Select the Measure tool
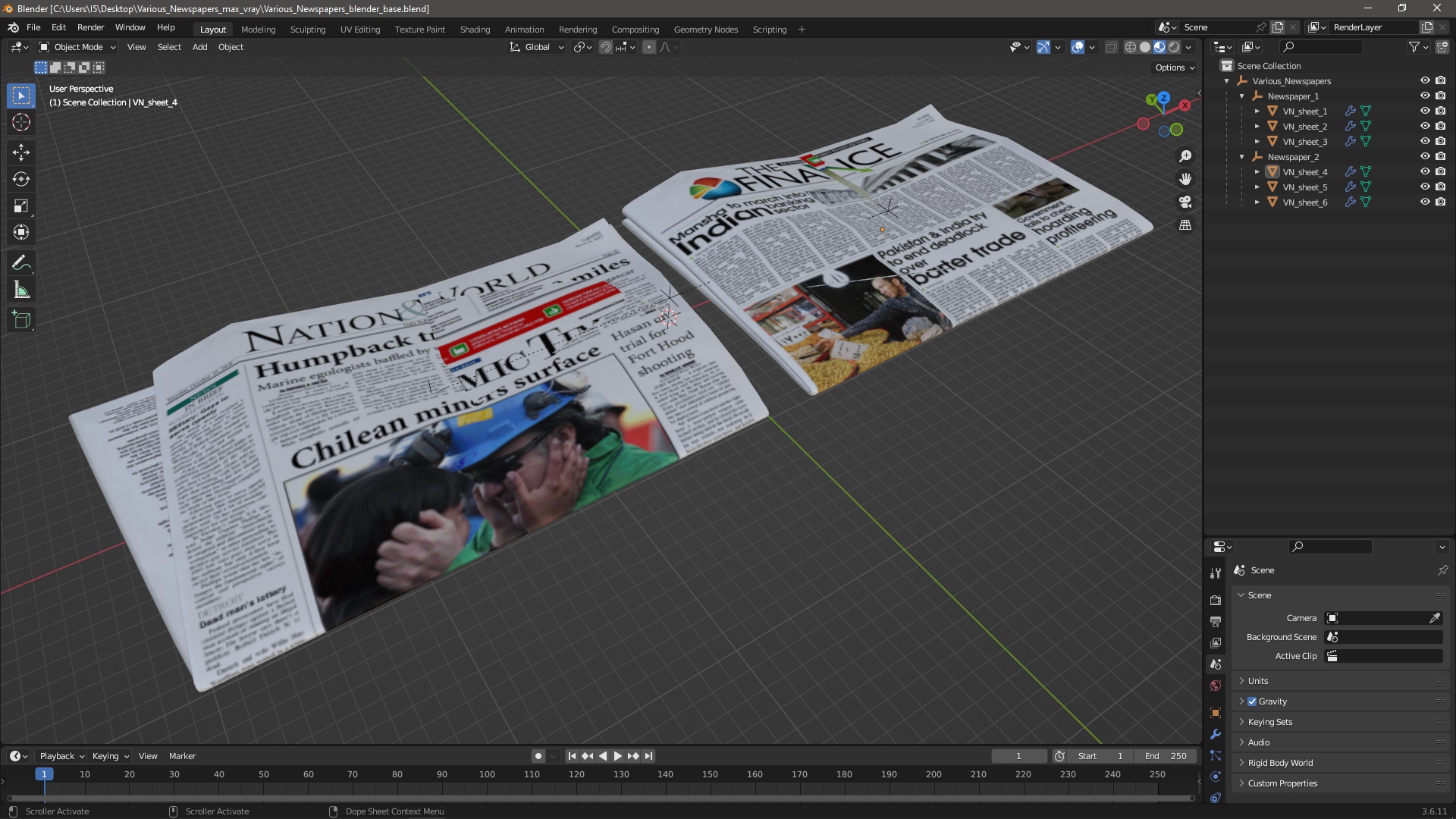 click(21, 290)
